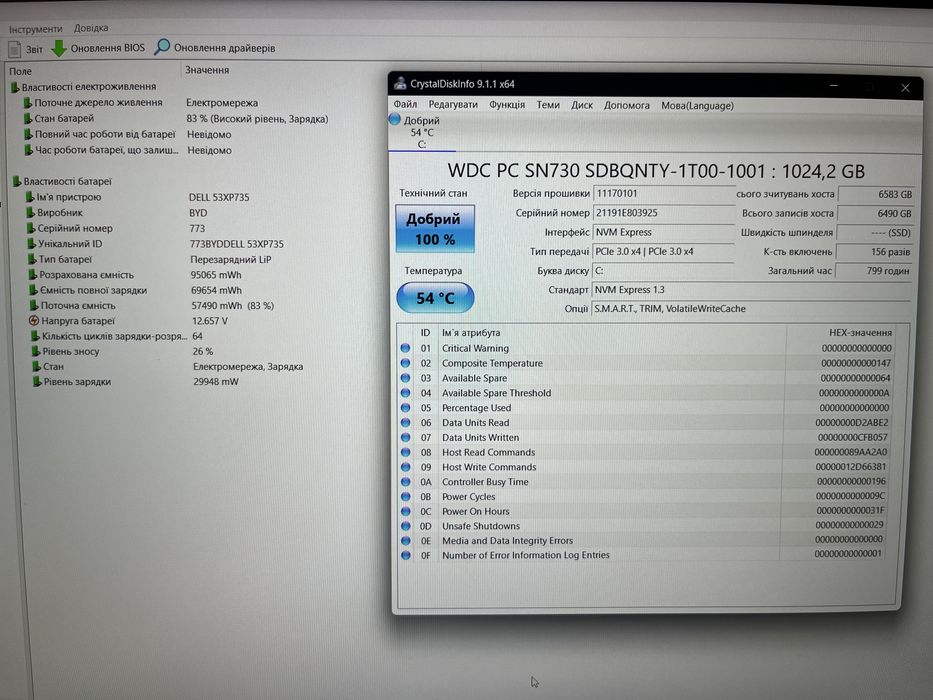933x700 pixels.
Task: Open the Функція menu in CrystalDiskInfo
Action: 507,105
